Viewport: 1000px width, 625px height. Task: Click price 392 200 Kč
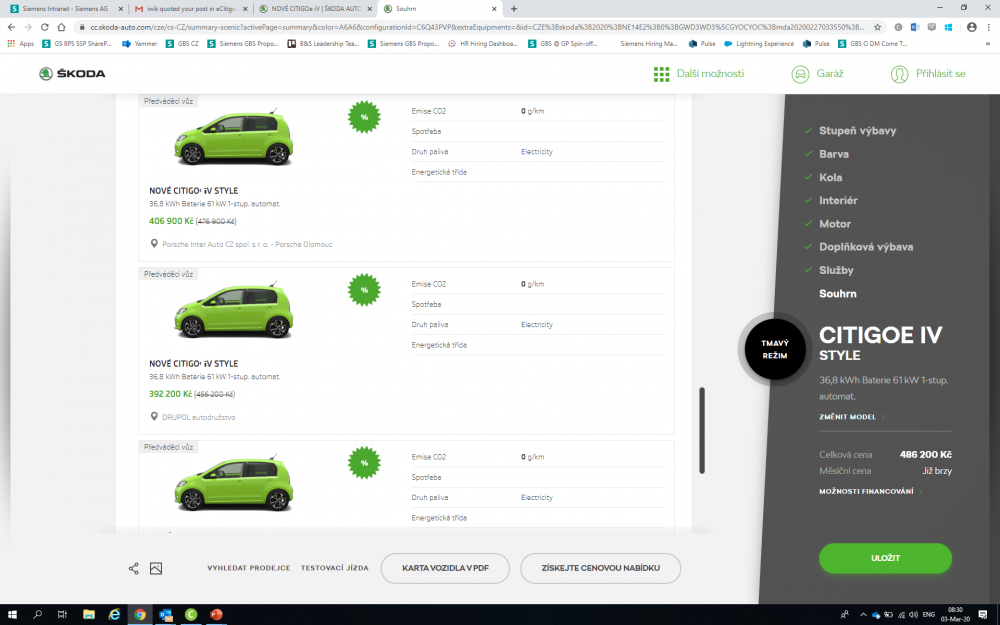(170, 394)
